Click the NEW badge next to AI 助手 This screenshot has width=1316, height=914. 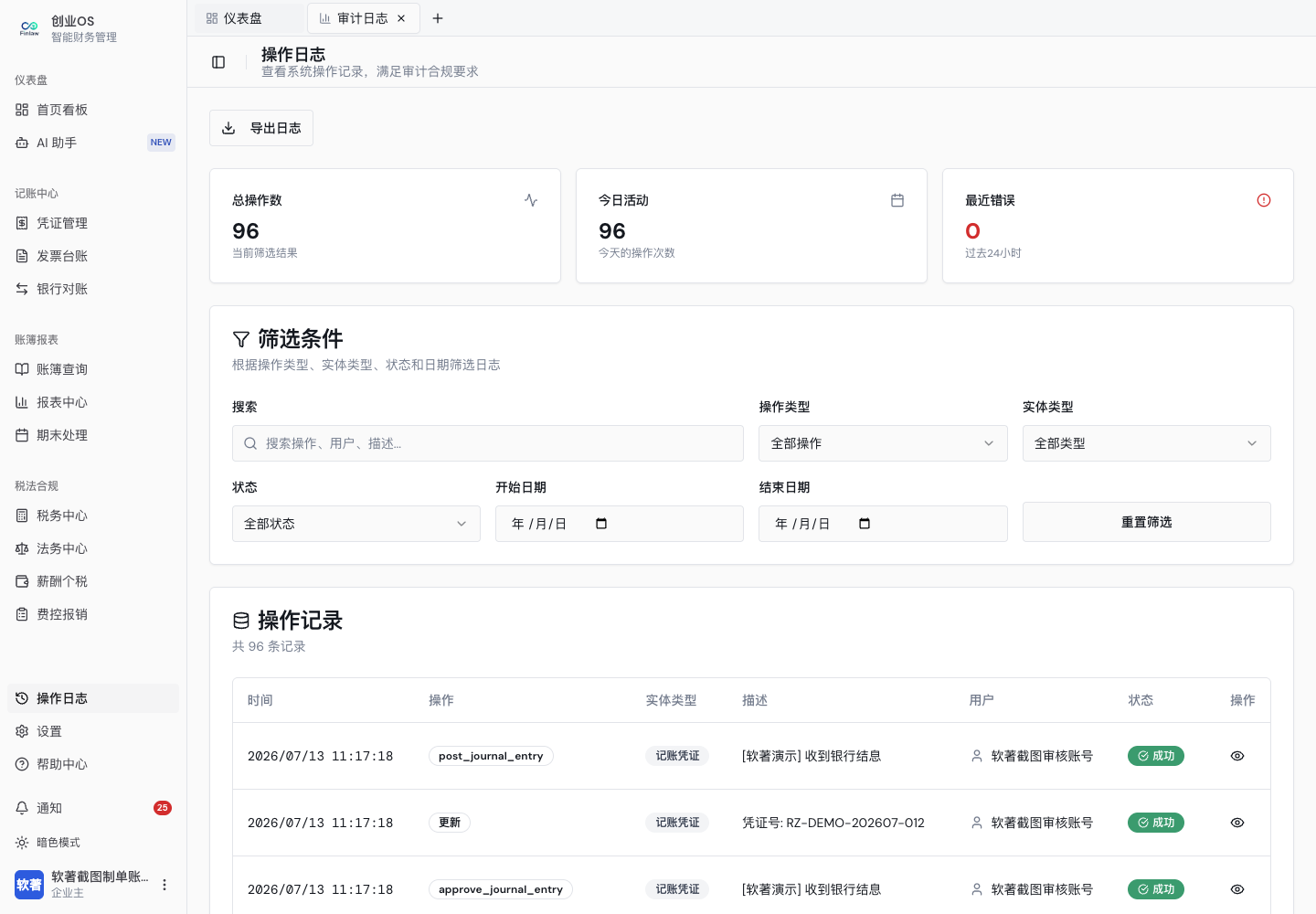(x=161, y=143)
